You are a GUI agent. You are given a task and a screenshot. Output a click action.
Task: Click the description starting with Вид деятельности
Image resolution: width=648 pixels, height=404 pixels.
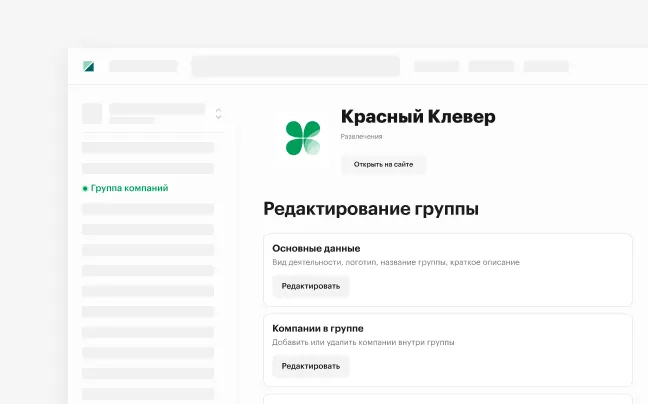pyautogui.click(x=396, y=262)
